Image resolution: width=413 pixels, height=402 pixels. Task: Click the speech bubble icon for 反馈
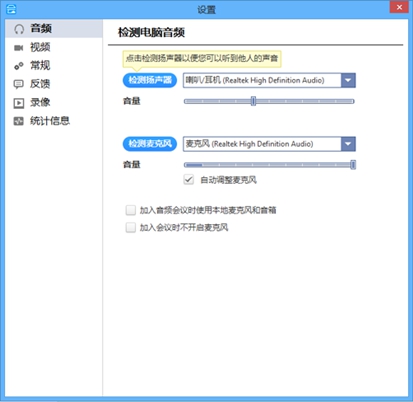click(x=18, y=84)
